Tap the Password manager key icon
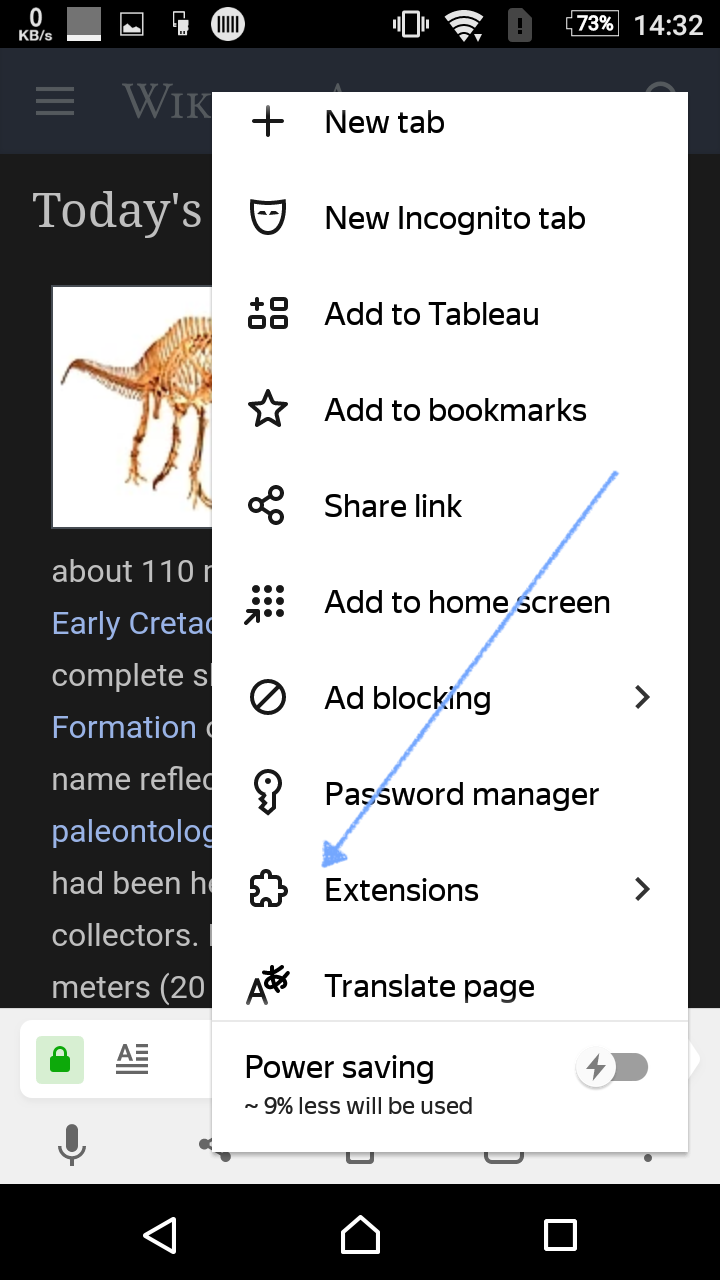Image resolution: width=720 pixels, height=1280 pixels. [267, 794]
